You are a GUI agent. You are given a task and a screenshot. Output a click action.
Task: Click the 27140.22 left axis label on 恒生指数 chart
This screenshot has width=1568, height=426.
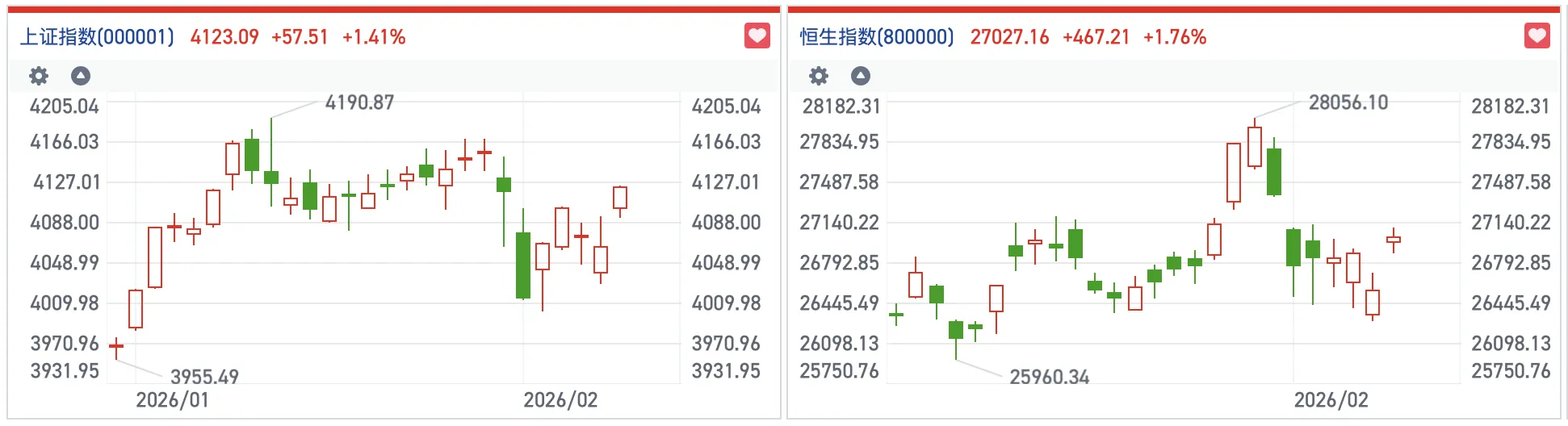(x=839, y=223)
